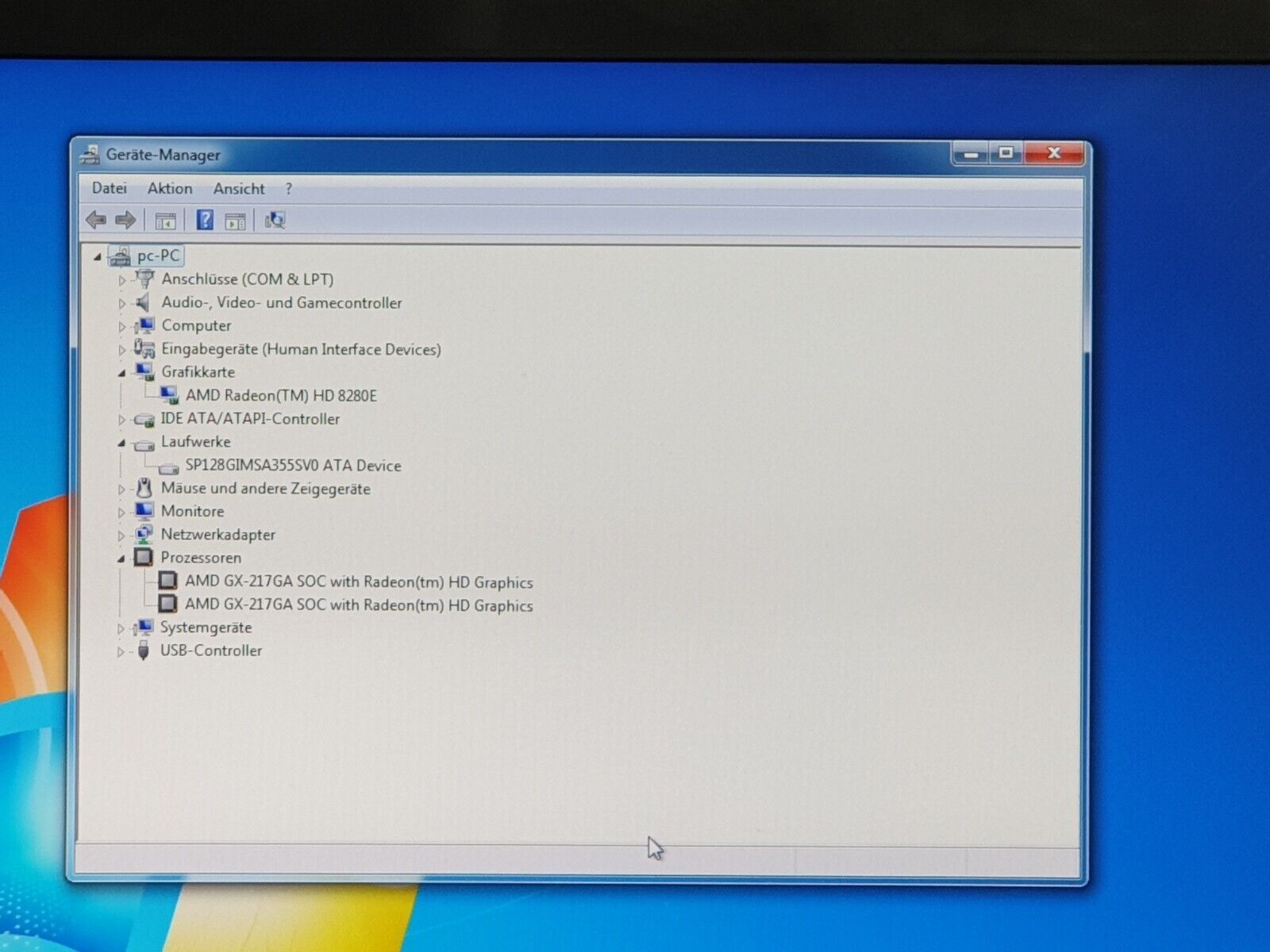Open the Datei menu
The width and height of the screenshot is (1270, 952).
click(x=109, y=188)
